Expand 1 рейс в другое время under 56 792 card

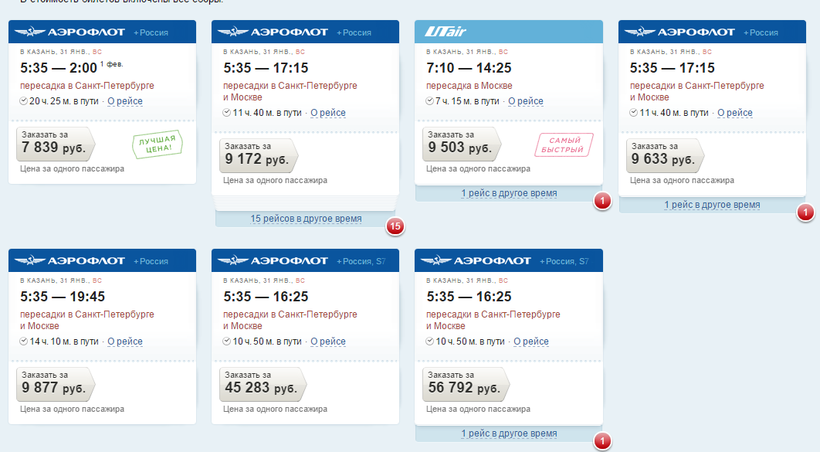coord(509,433)
